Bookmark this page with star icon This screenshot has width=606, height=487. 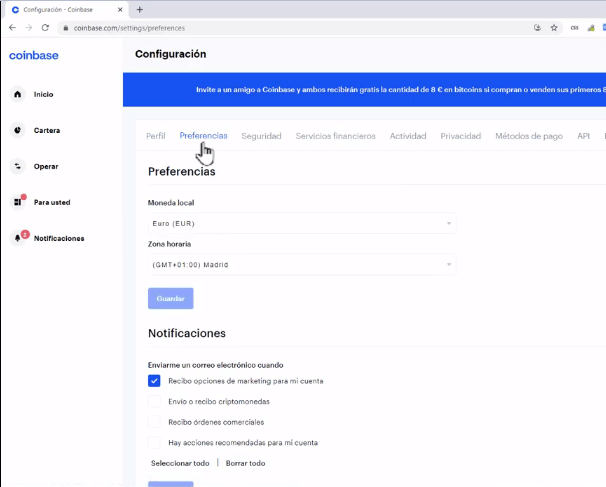554,28
